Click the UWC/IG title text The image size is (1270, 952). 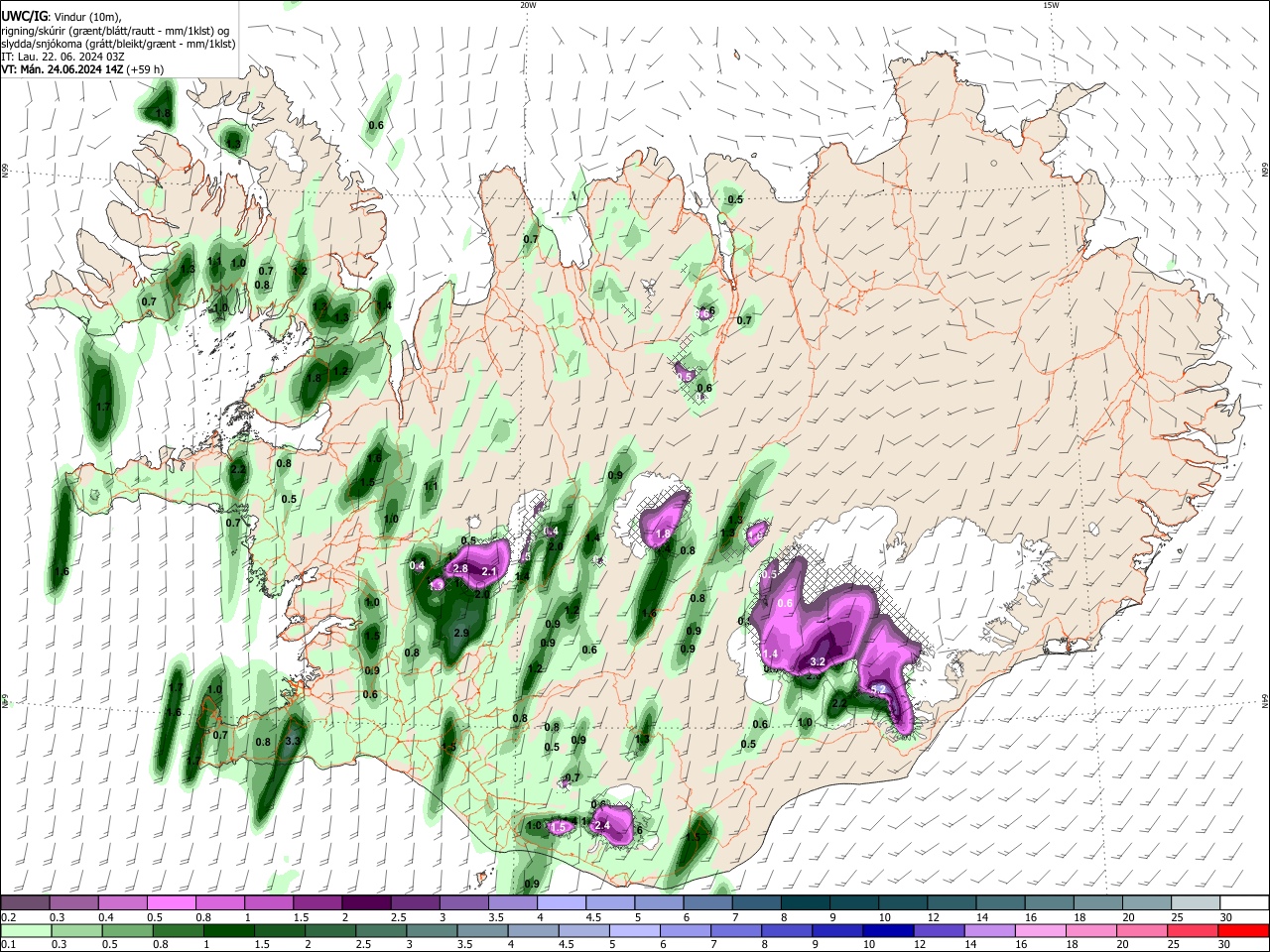pos(23,17)
